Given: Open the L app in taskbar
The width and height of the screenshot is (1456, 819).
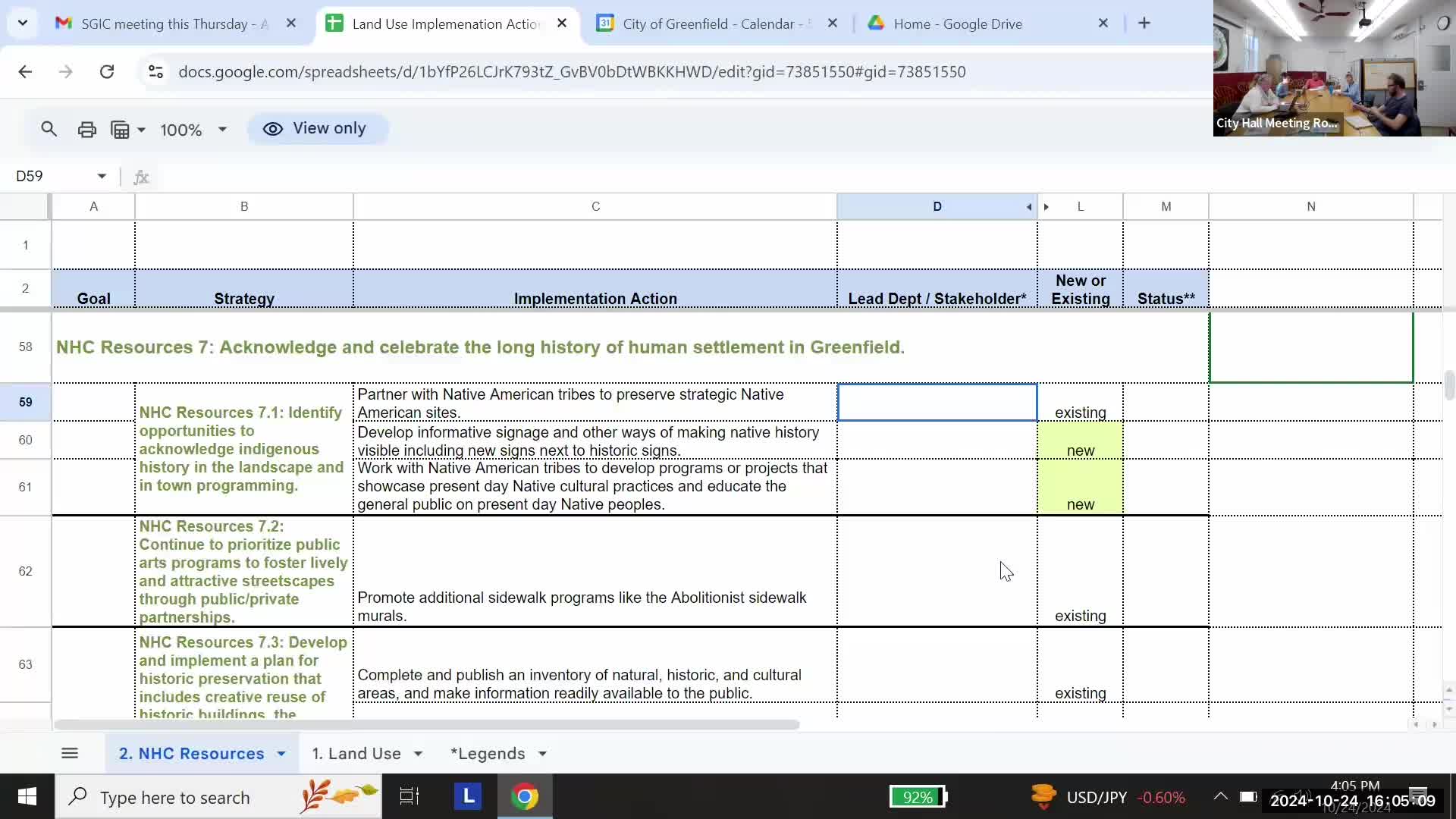Looking at the screenshot, I should tap(468, 797).
